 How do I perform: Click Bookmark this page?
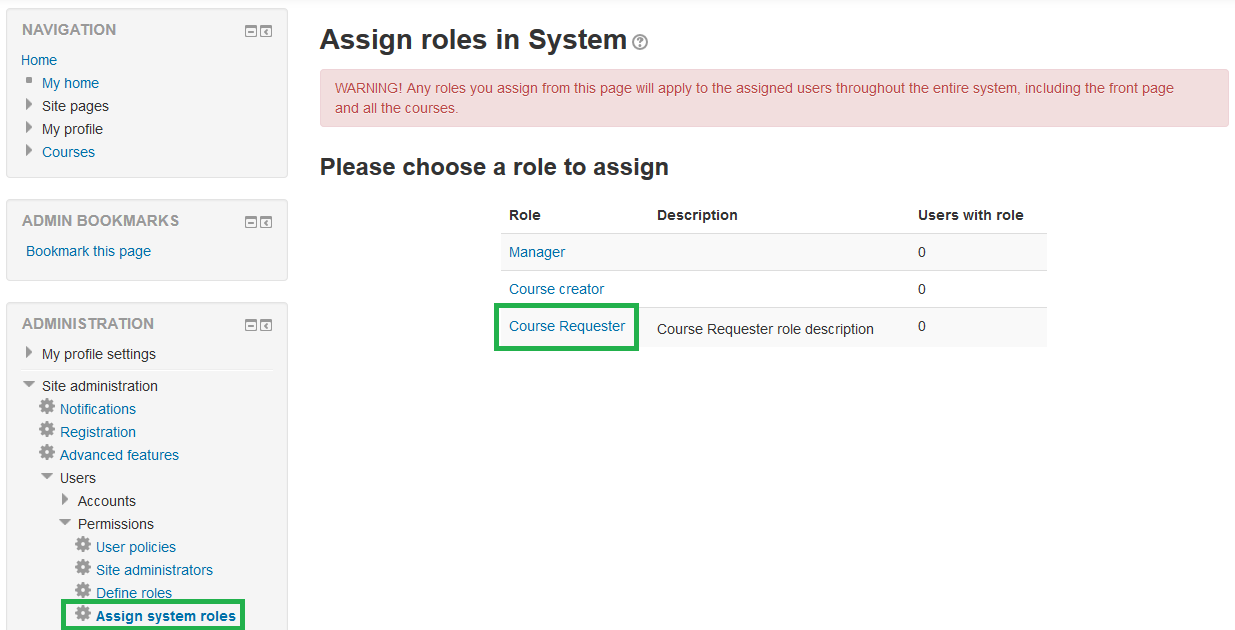pyautogui.click(x=88, y=251)
